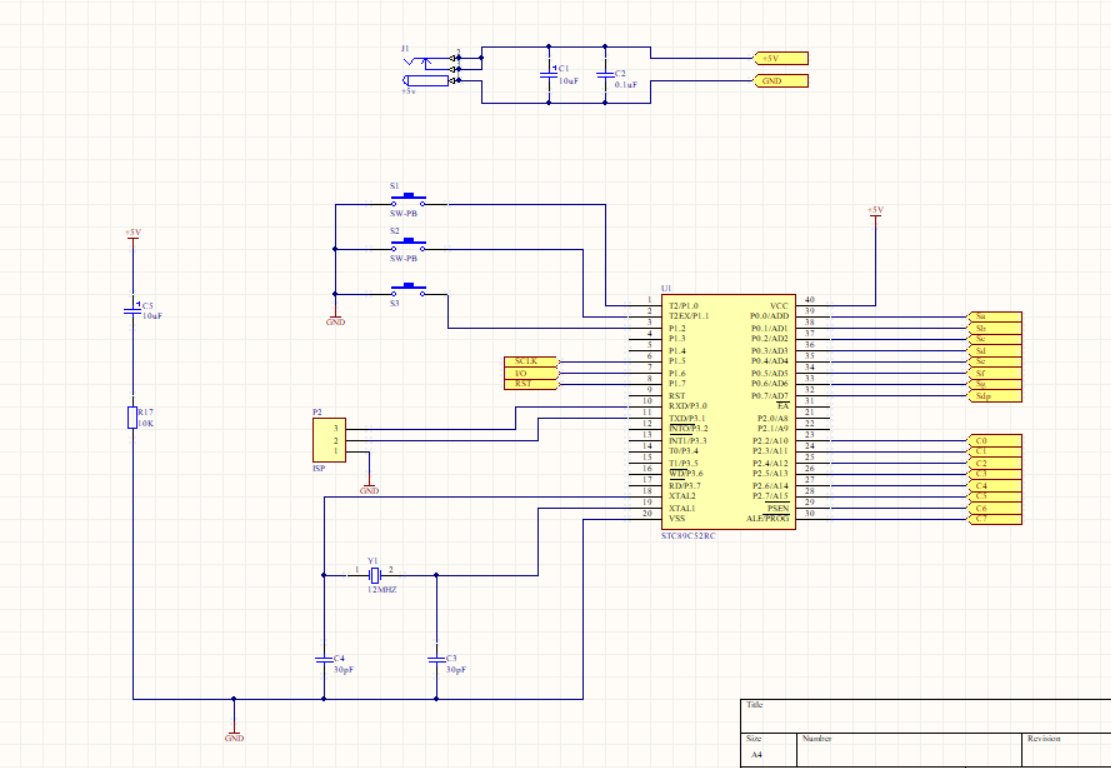Click the PSEN pin name
Image resolution: width=1111 pixels, height=768 pixels.
click(778, 508)
